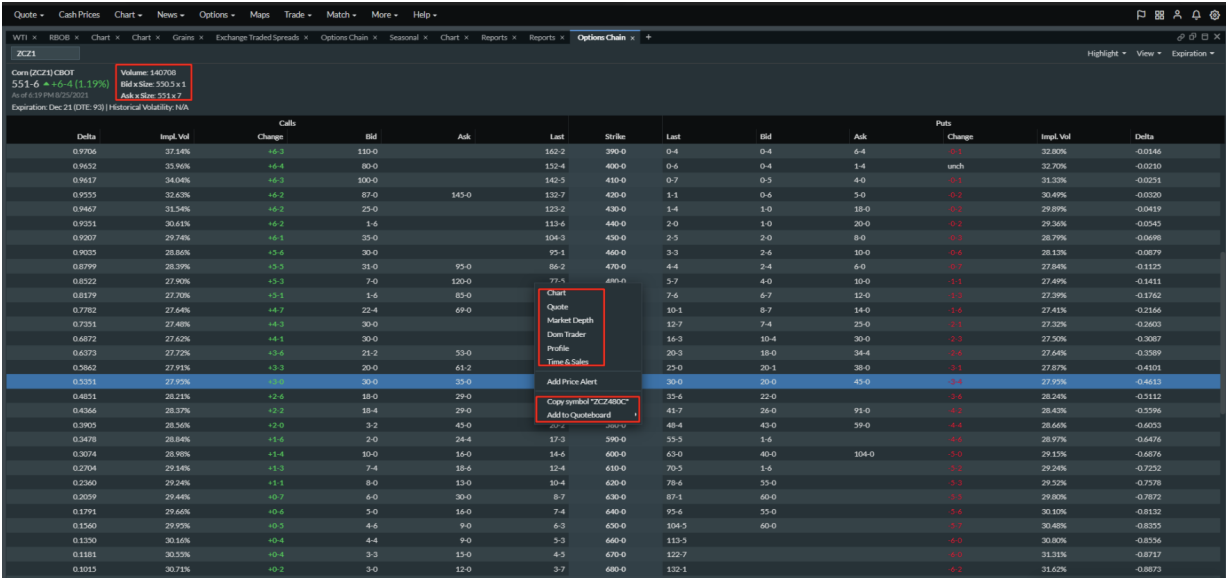Viewport: 1228px width, 578px height.
Task: Choose Chart in the context menu
Action: 557,293
